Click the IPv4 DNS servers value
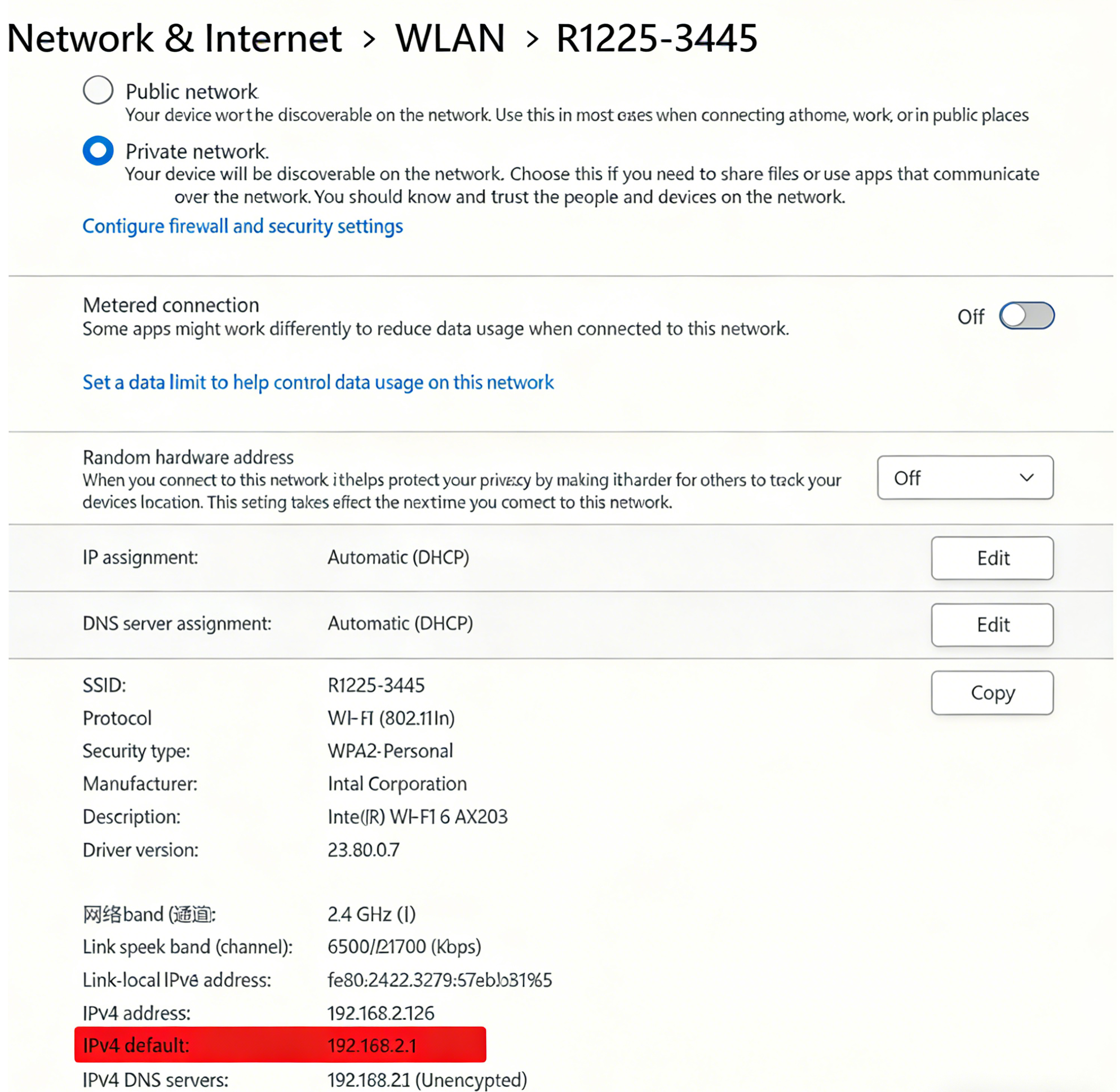Image resolution: width=1120 pixels, height=1092 pixels. point(427,1080)
